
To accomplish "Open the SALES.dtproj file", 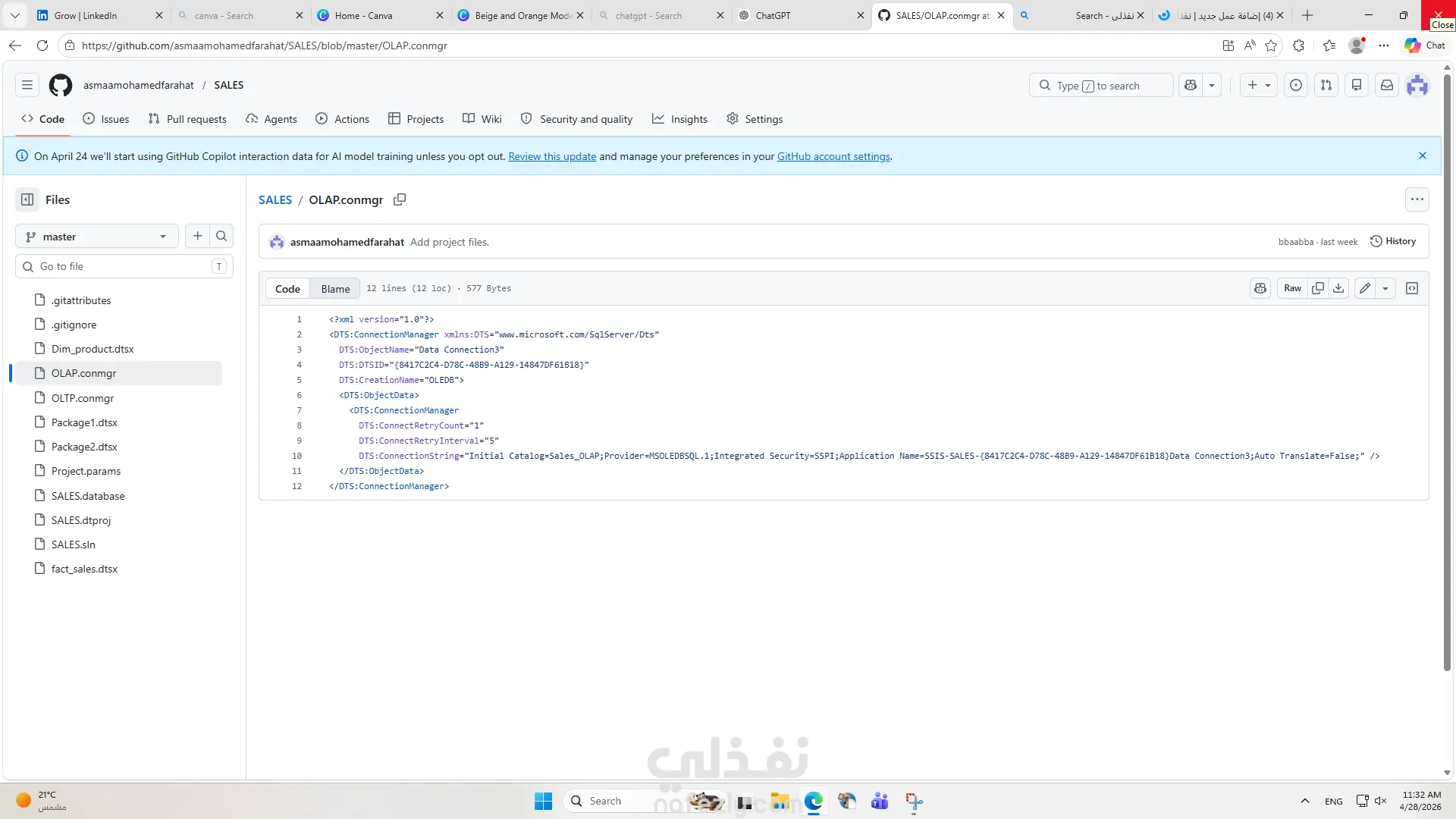I will click(x=81, y=520).
